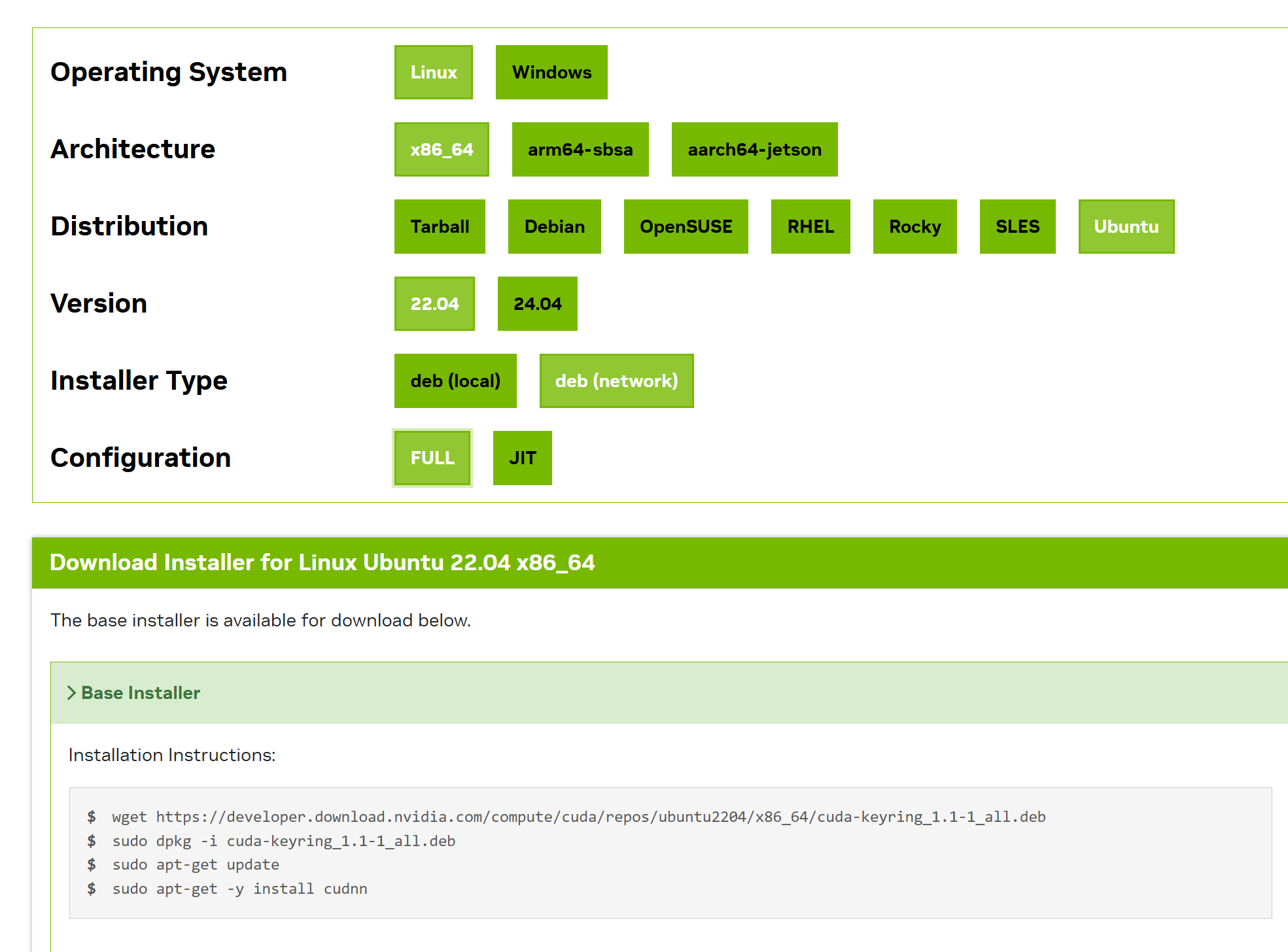
Task: Choose Rocky distribution
Action: pos(914,227)
